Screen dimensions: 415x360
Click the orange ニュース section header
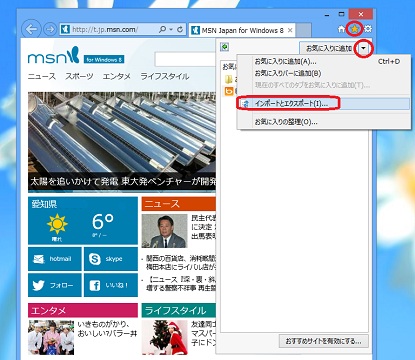point(178,204)
